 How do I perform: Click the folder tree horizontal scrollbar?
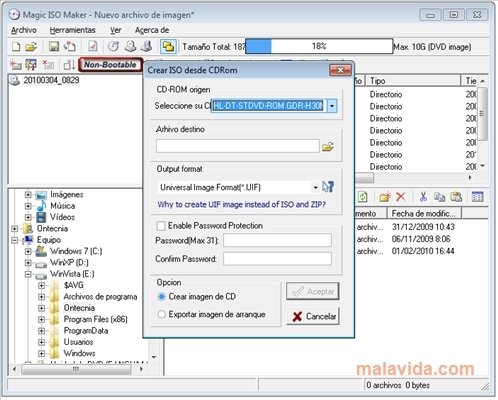click(76, 369)
